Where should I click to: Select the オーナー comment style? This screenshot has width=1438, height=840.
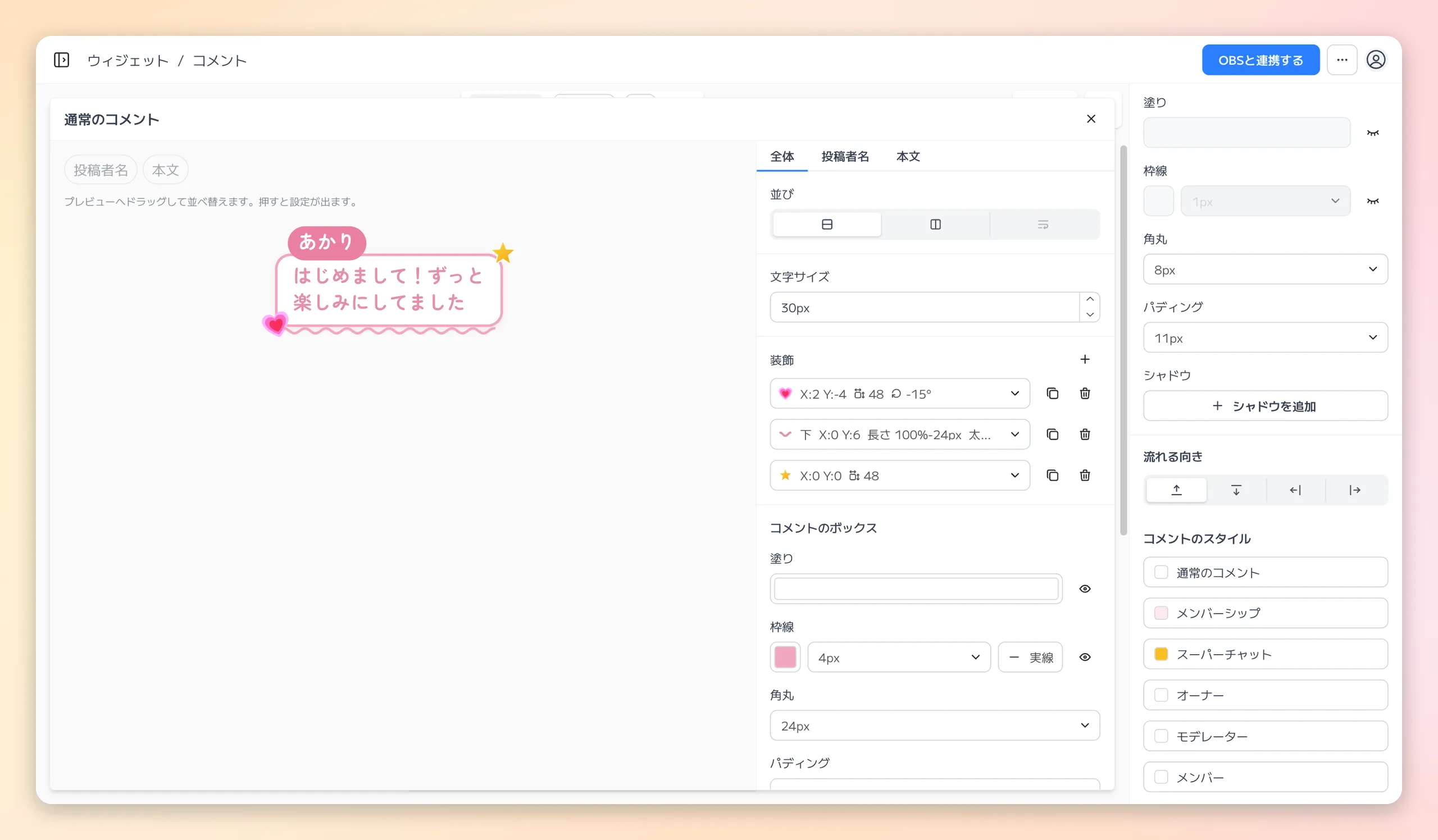pyautogui.click(x=1265, y=695)
